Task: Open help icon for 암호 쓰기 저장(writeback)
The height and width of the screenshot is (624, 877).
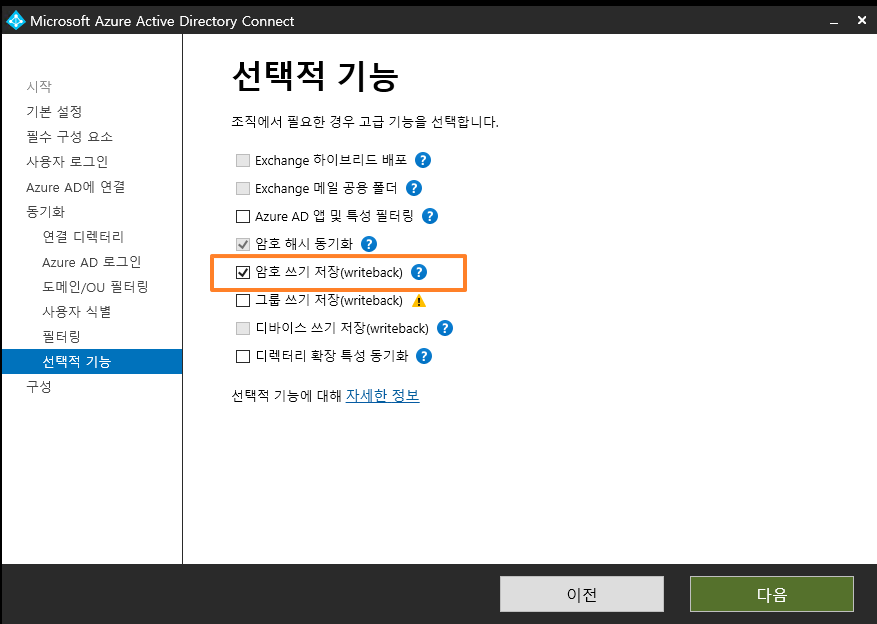Action: point(418,272)
